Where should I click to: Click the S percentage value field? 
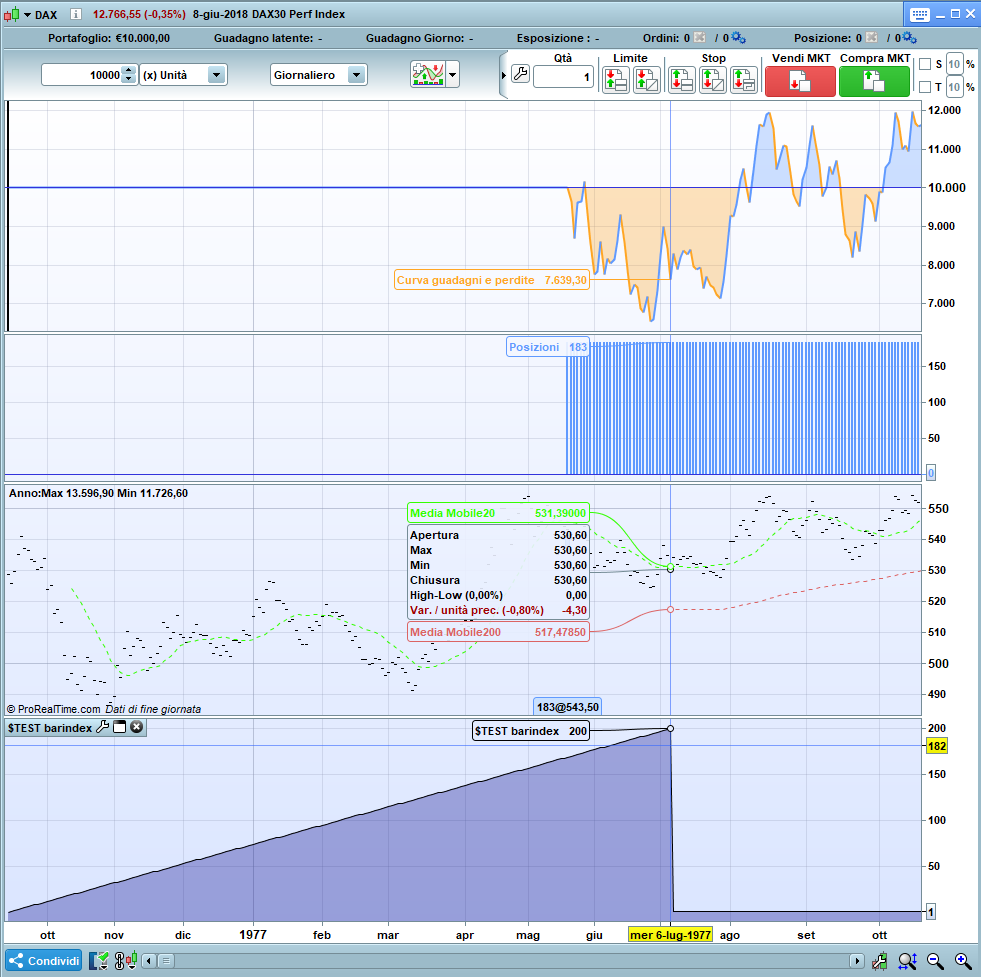coord(954,64)
